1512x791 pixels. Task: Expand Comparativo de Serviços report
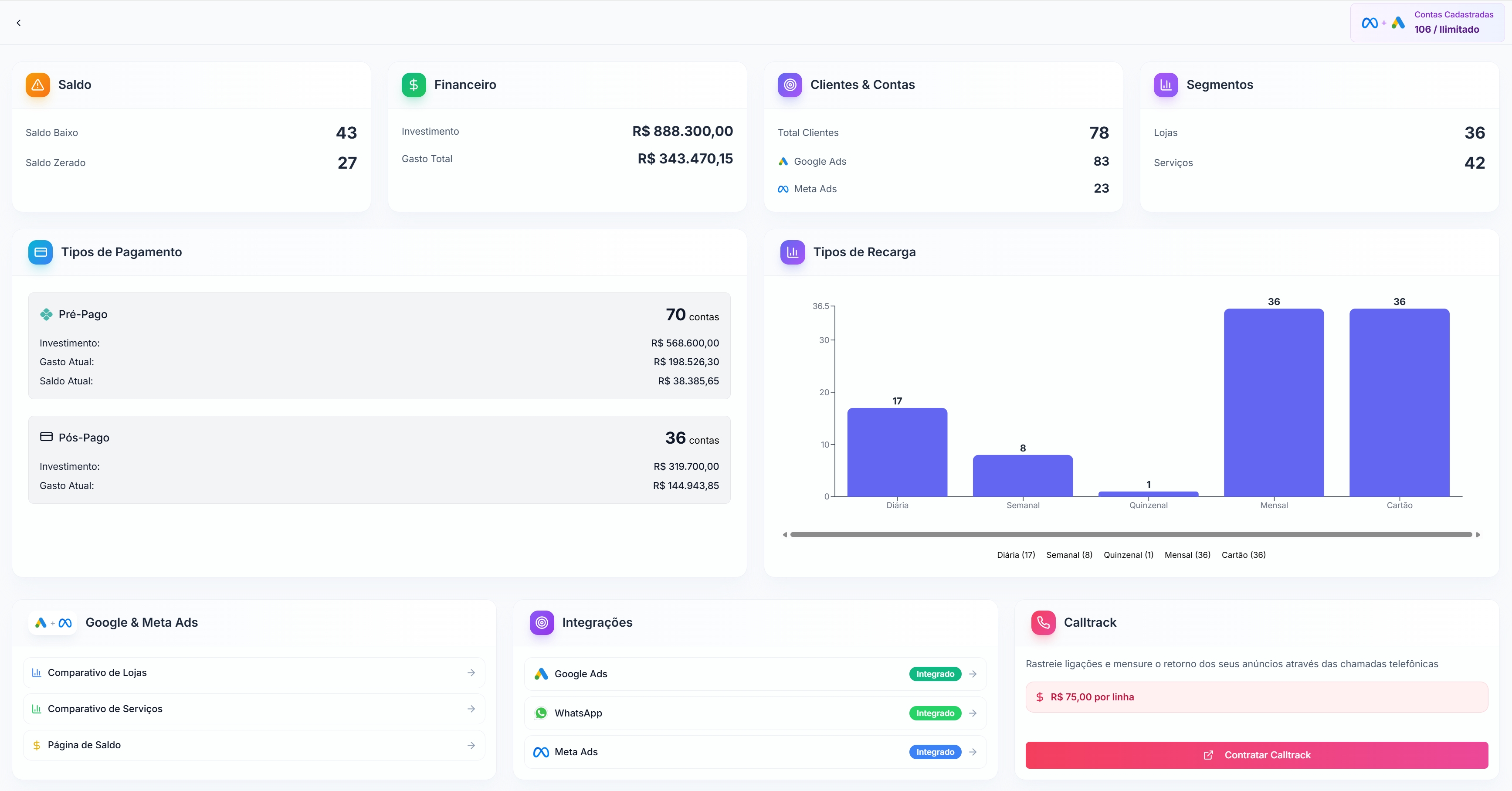[472, 709]
